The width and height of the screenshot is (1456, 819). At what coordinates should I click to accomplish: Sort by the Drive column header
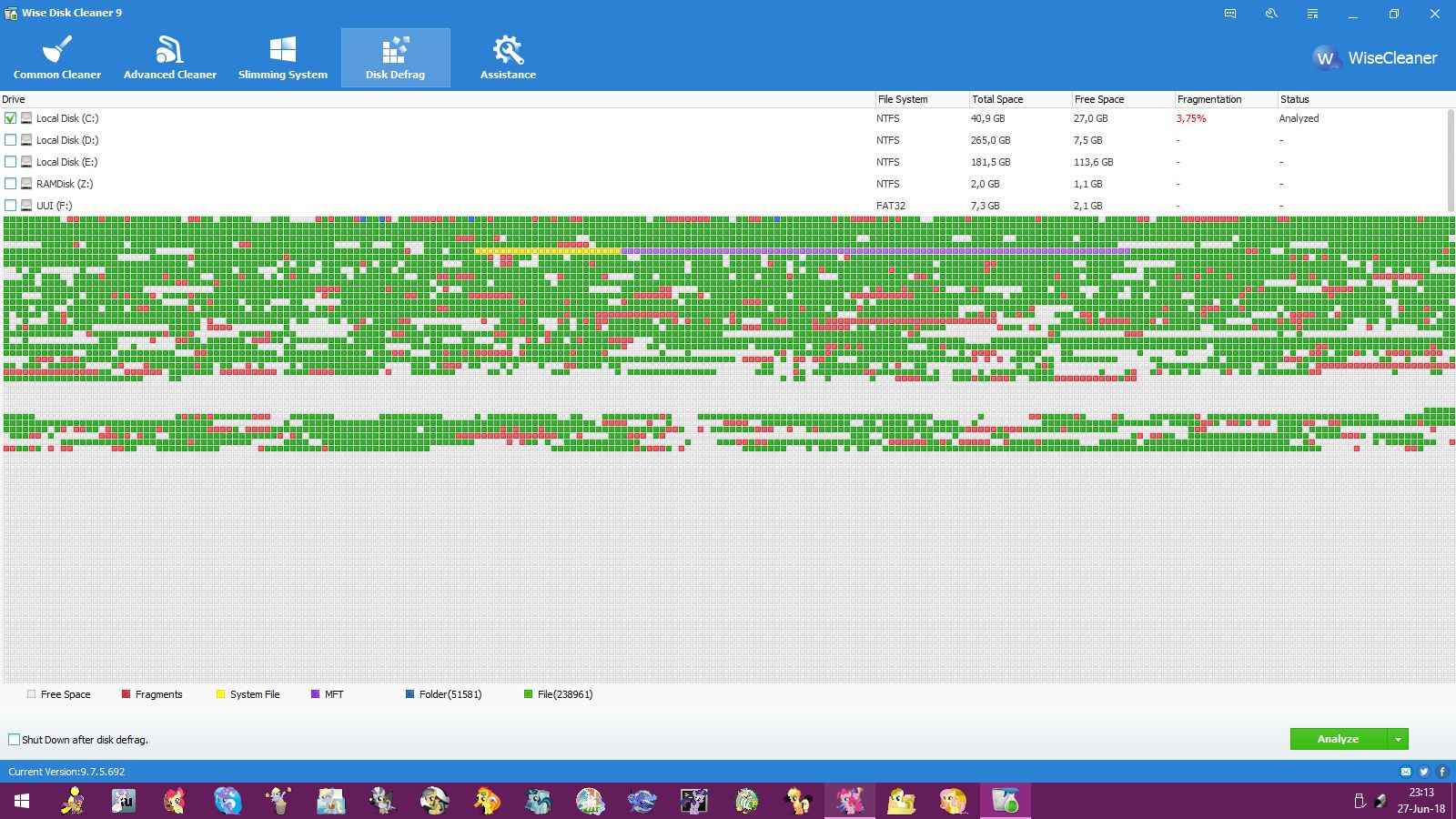[x=437, y=99]
